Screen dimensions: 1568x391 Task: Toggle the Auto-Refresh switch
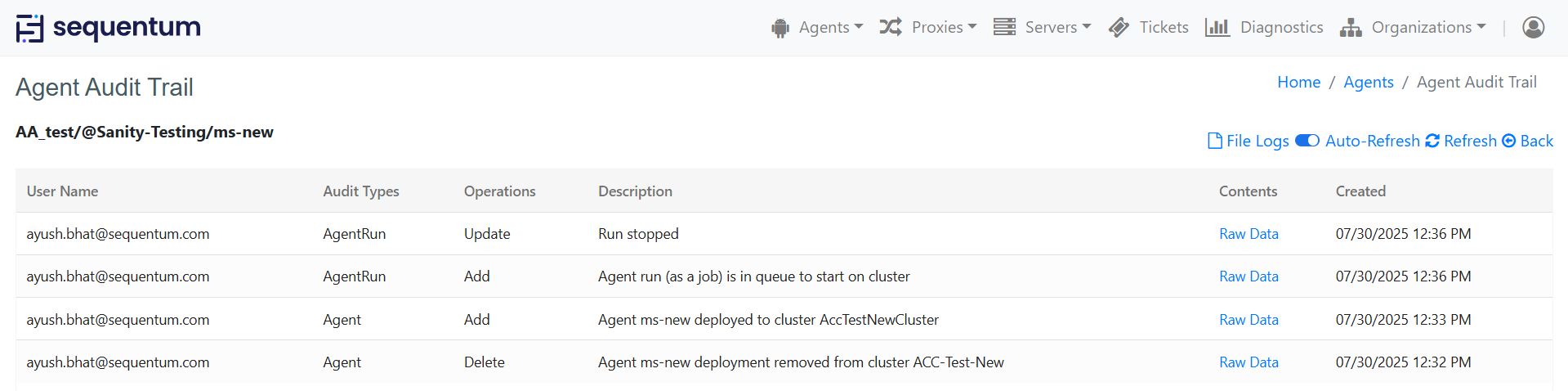point(1307,141)
